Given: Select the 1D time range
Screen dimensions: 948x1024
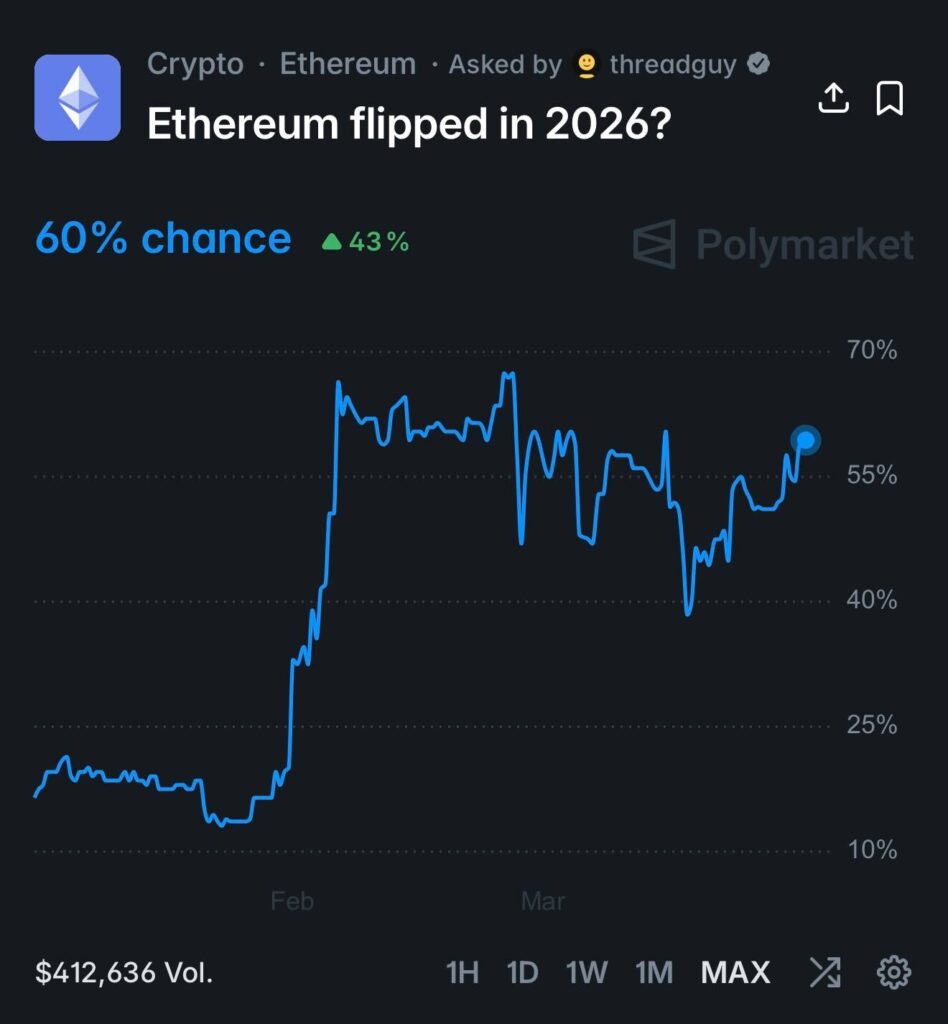Looking at the screenshot, I should (x=522, y=972).
